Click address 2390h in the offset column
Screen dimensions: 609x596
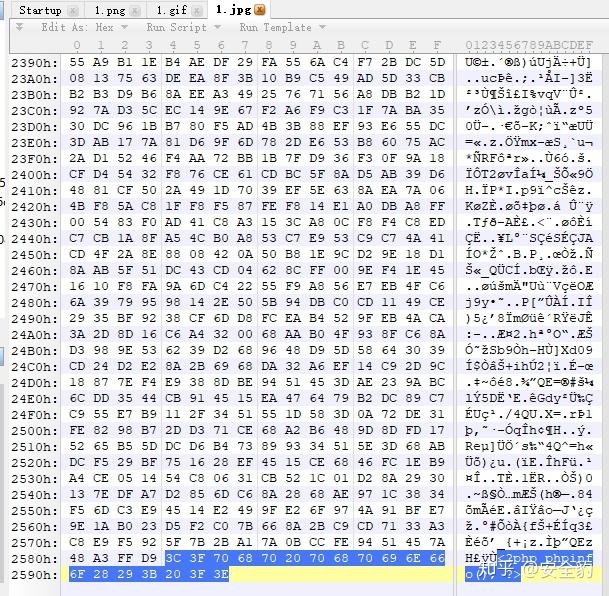[34, 63]
